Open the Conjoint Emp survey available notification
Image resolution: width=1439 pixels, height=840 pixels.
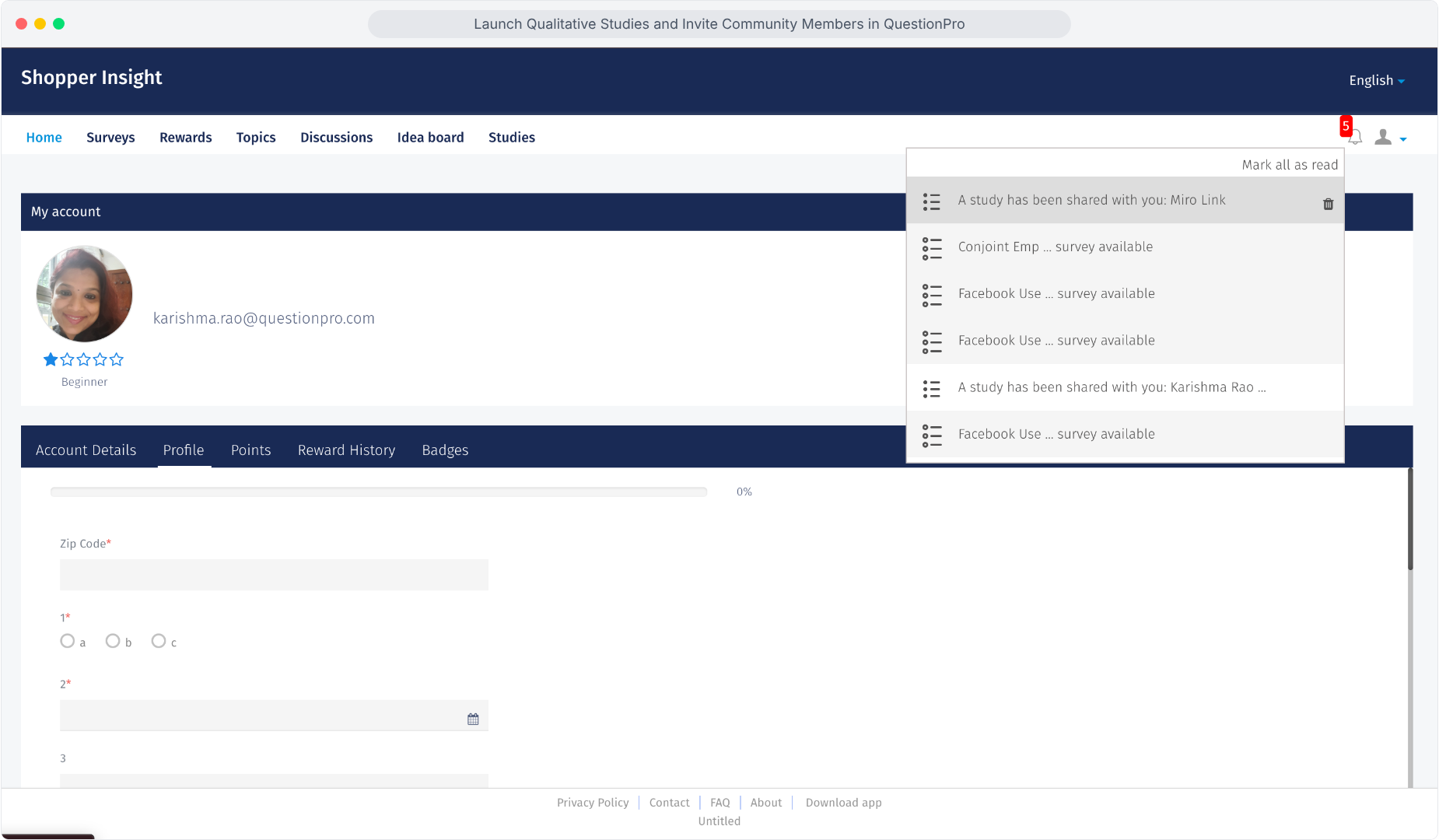click(1125, 247)
